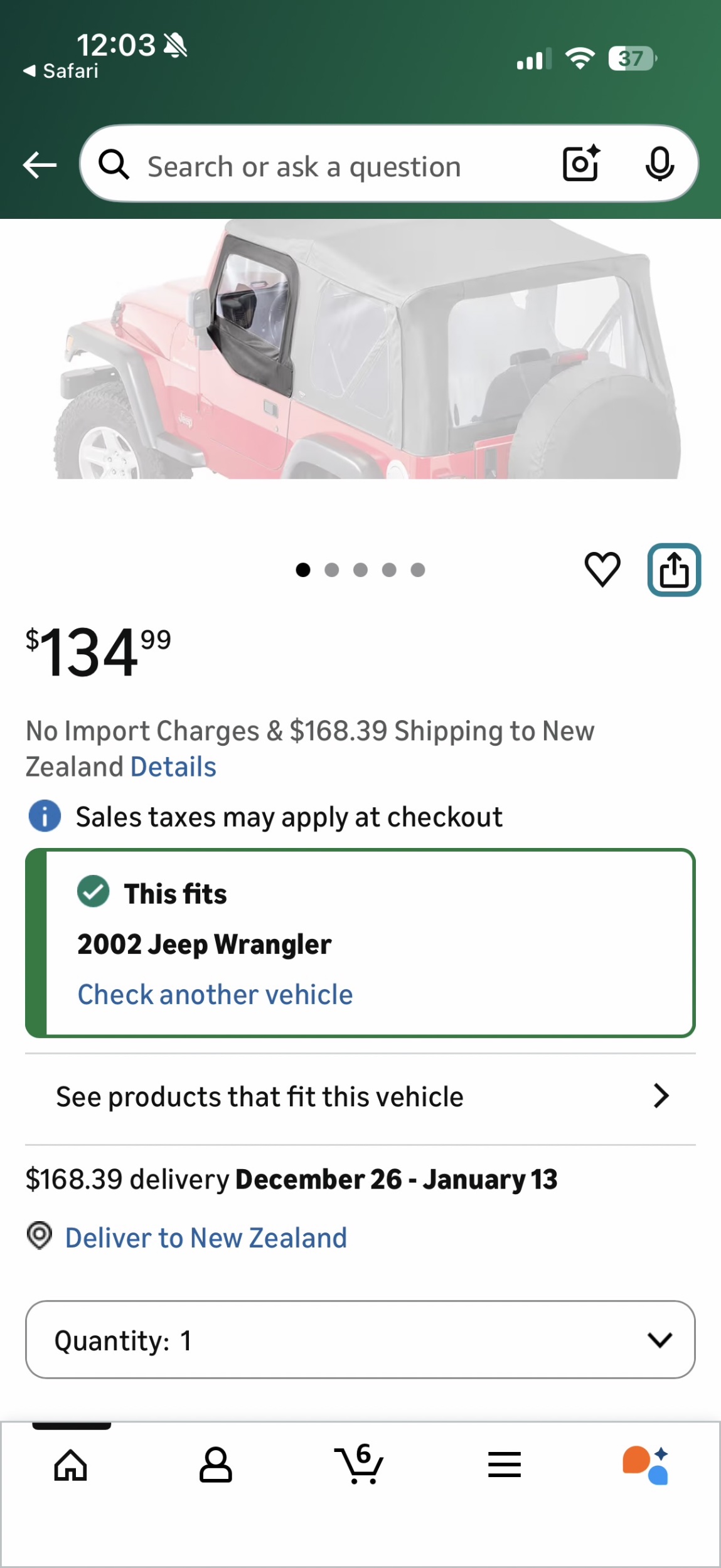Open the account profile tab
Screen dimensions: 721x1568
pyautogui.click(x=215, y=1465)
